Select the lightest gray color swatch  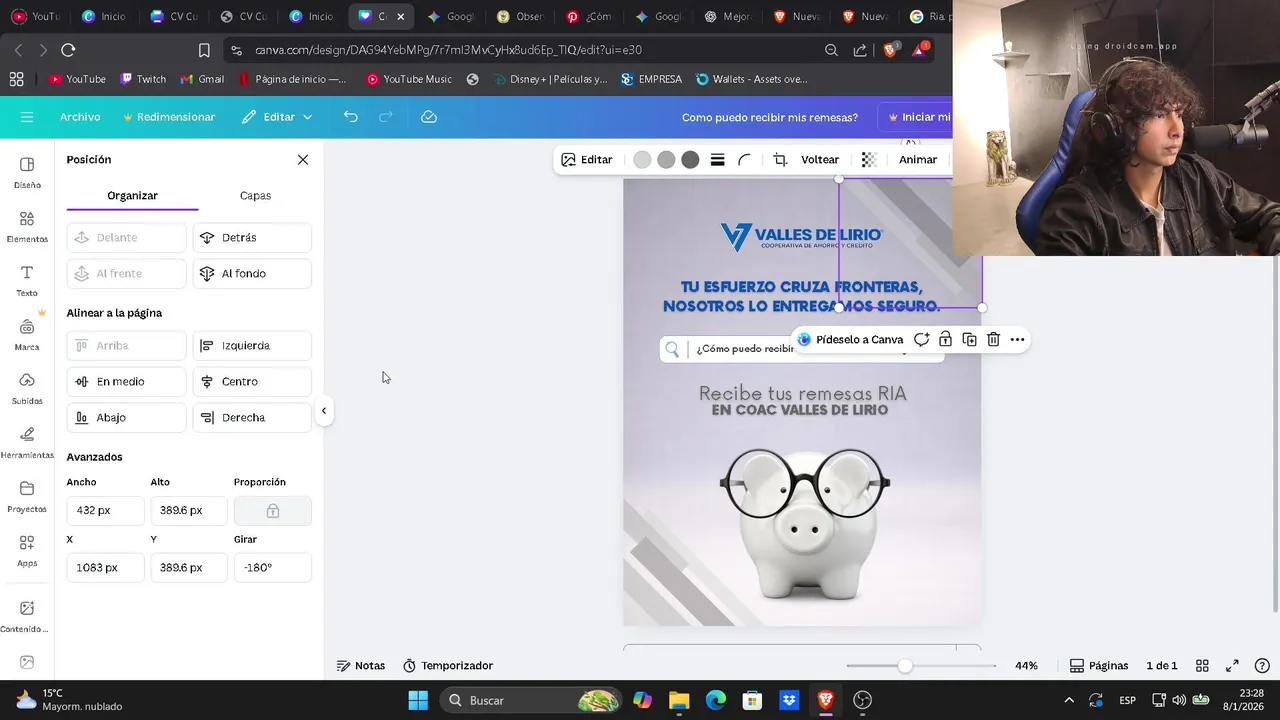click(642, 160)
